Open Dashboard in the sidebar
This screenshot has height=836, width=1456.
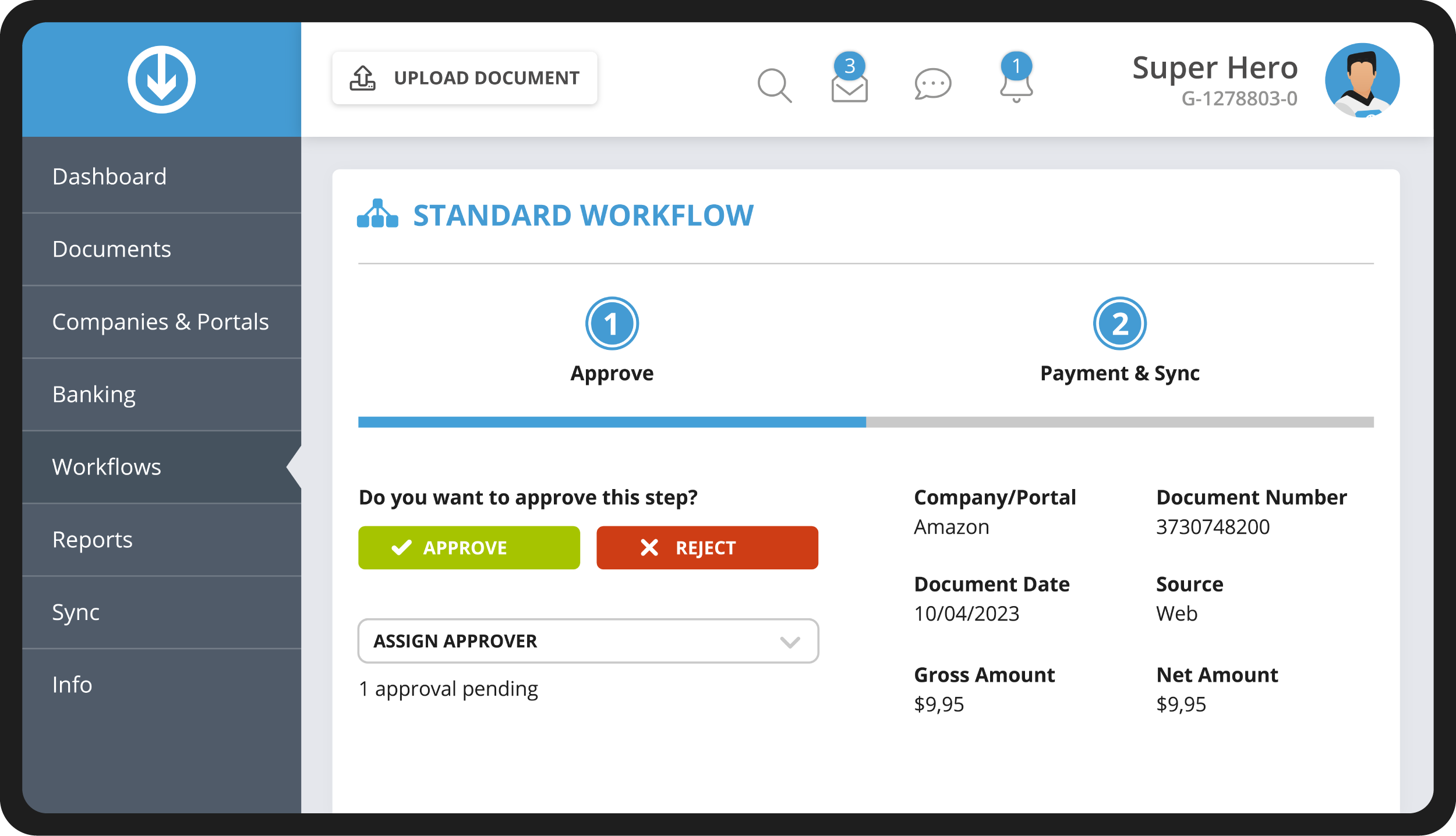[x=161, y=176]
